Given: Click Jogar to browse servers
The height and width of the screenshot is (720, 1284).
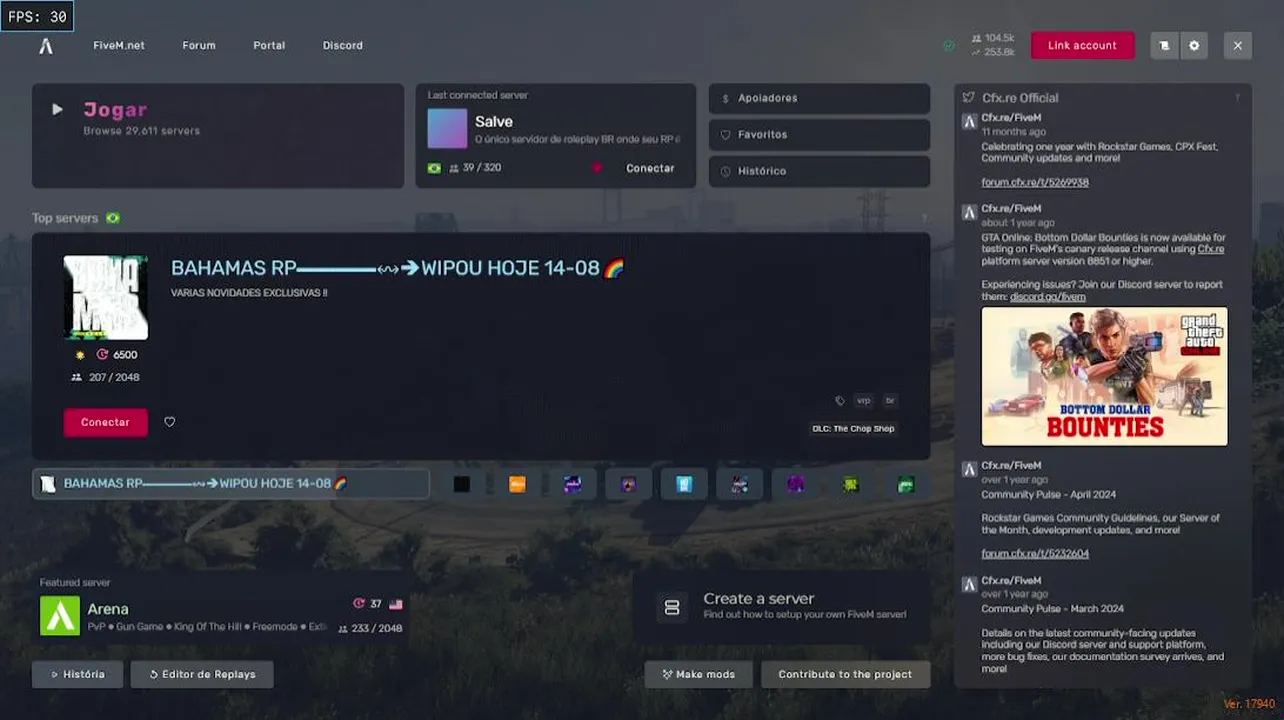Looking at the screenshot, I should [218, 135].
